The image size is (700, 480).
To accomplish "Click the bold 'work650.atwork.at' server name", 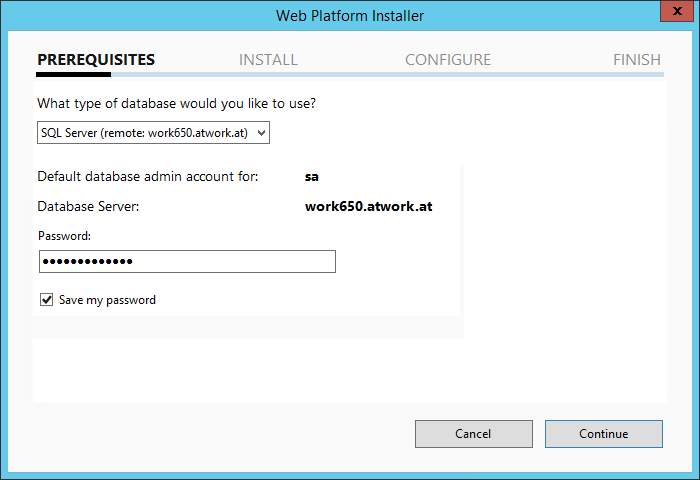I will (368, 207).
